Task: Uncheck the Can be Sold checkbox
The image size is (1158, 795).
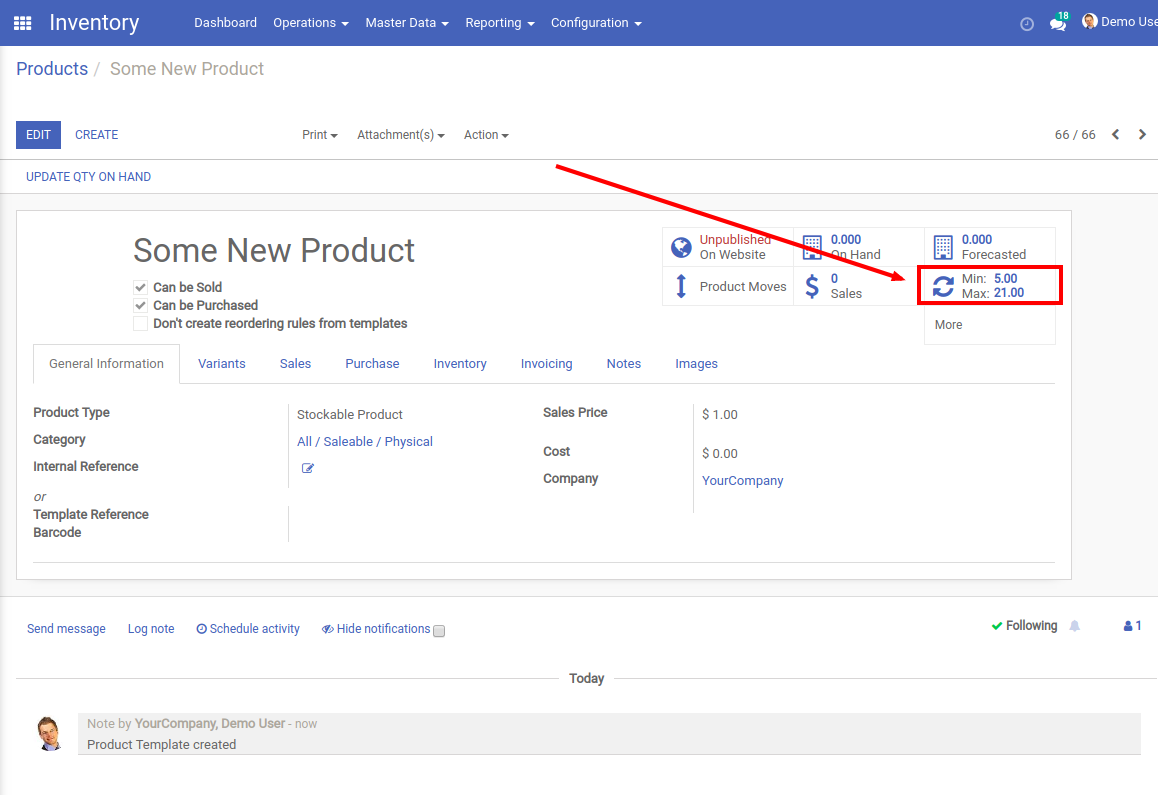Action: pos(140,287)
